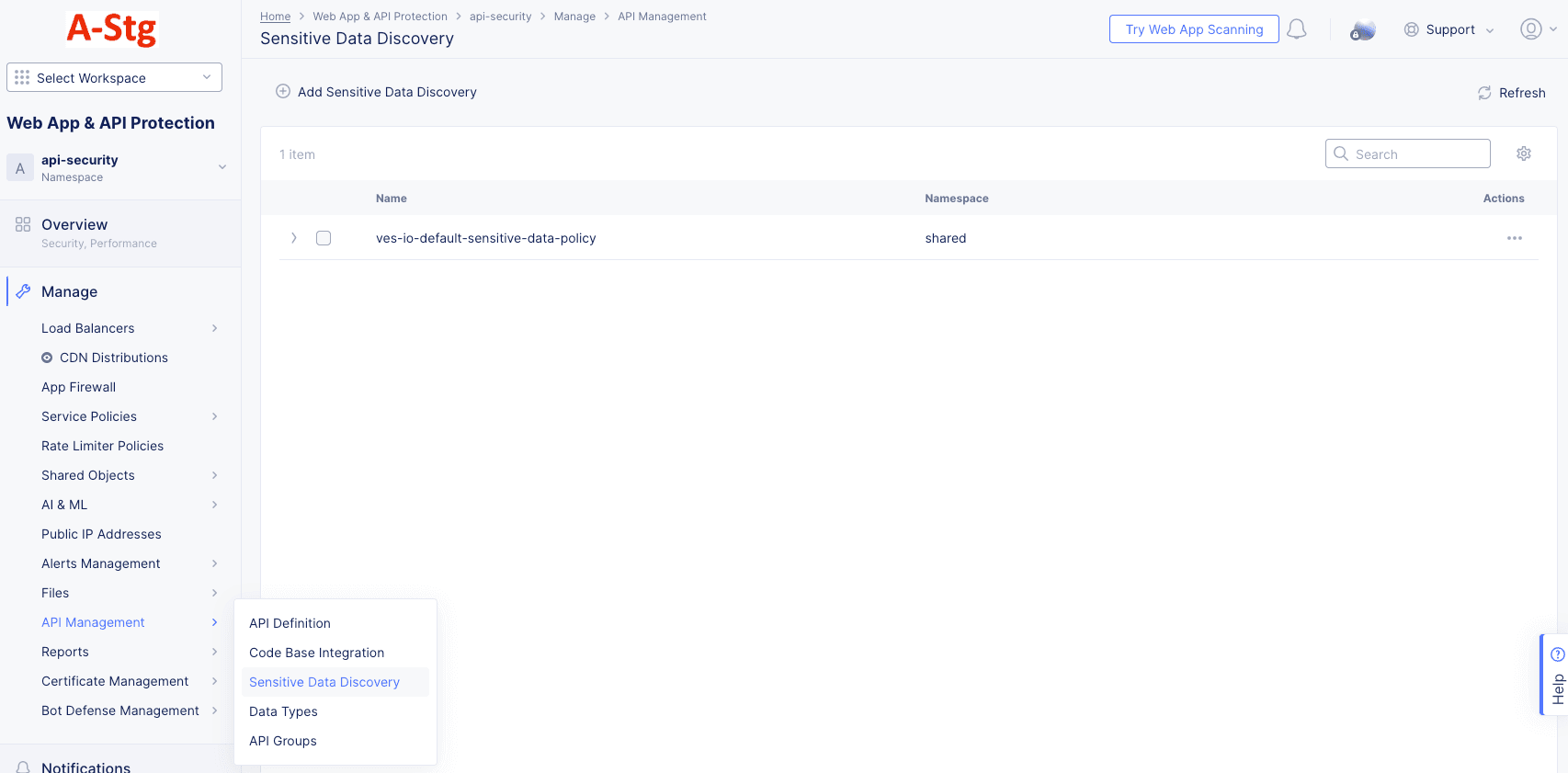The image size is (1568, 773).
Task: Click the shared namespace cell
Action: click(x=946, y=238)
